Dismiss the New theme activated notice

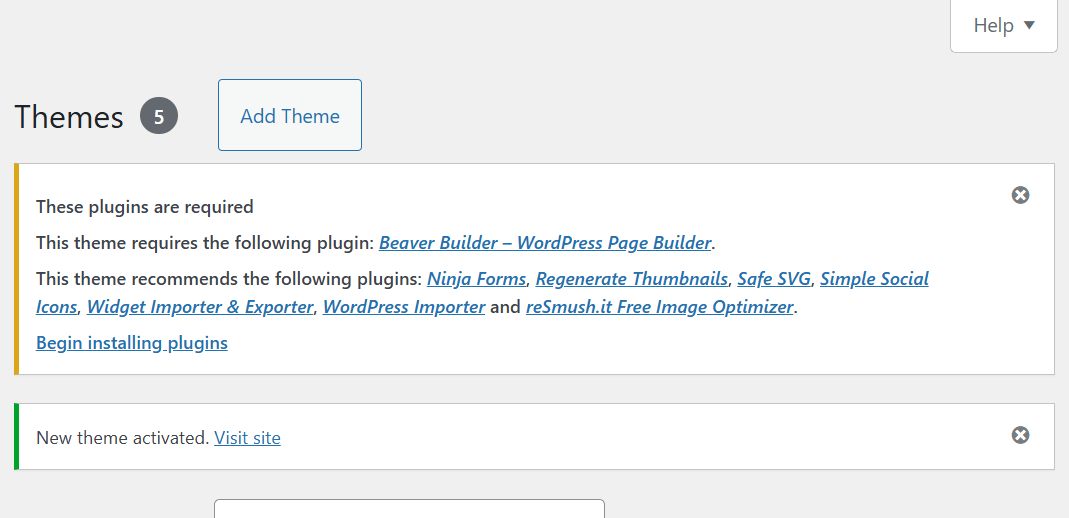coord(1020,435)
